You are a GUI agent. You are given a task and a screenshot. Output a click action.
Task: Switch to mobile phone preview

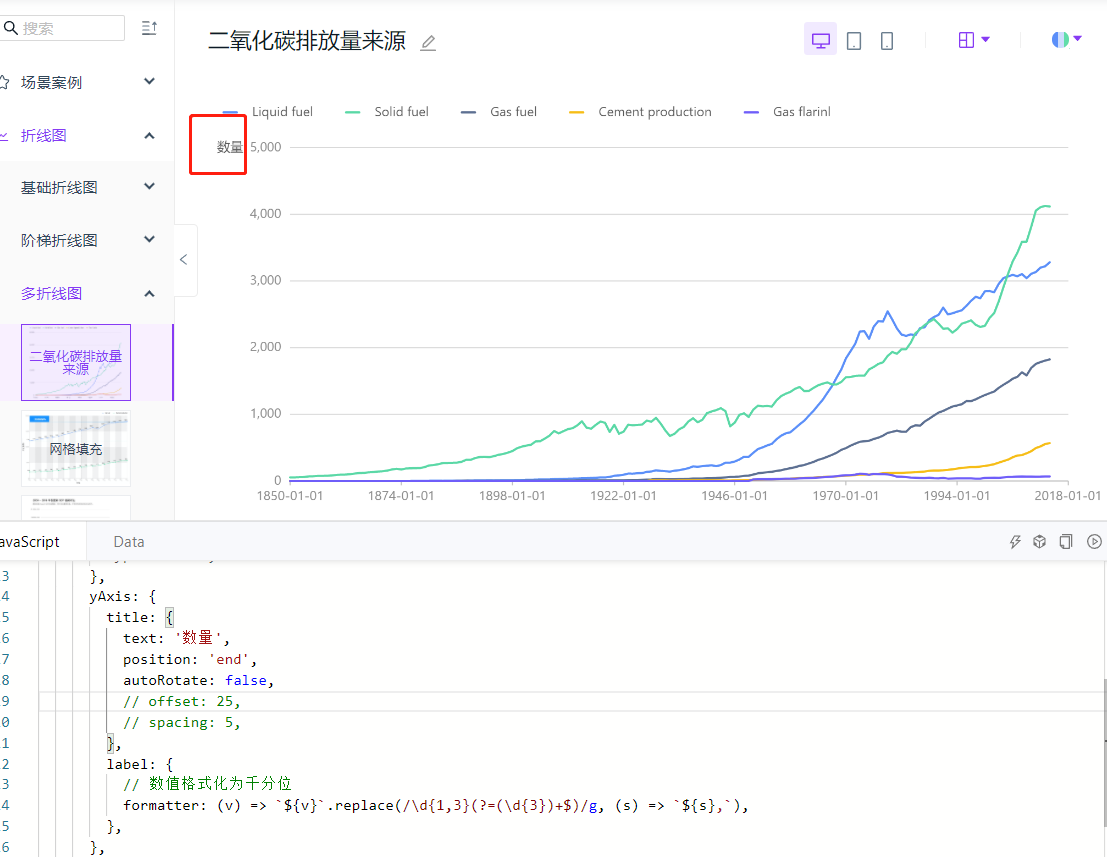886,40
